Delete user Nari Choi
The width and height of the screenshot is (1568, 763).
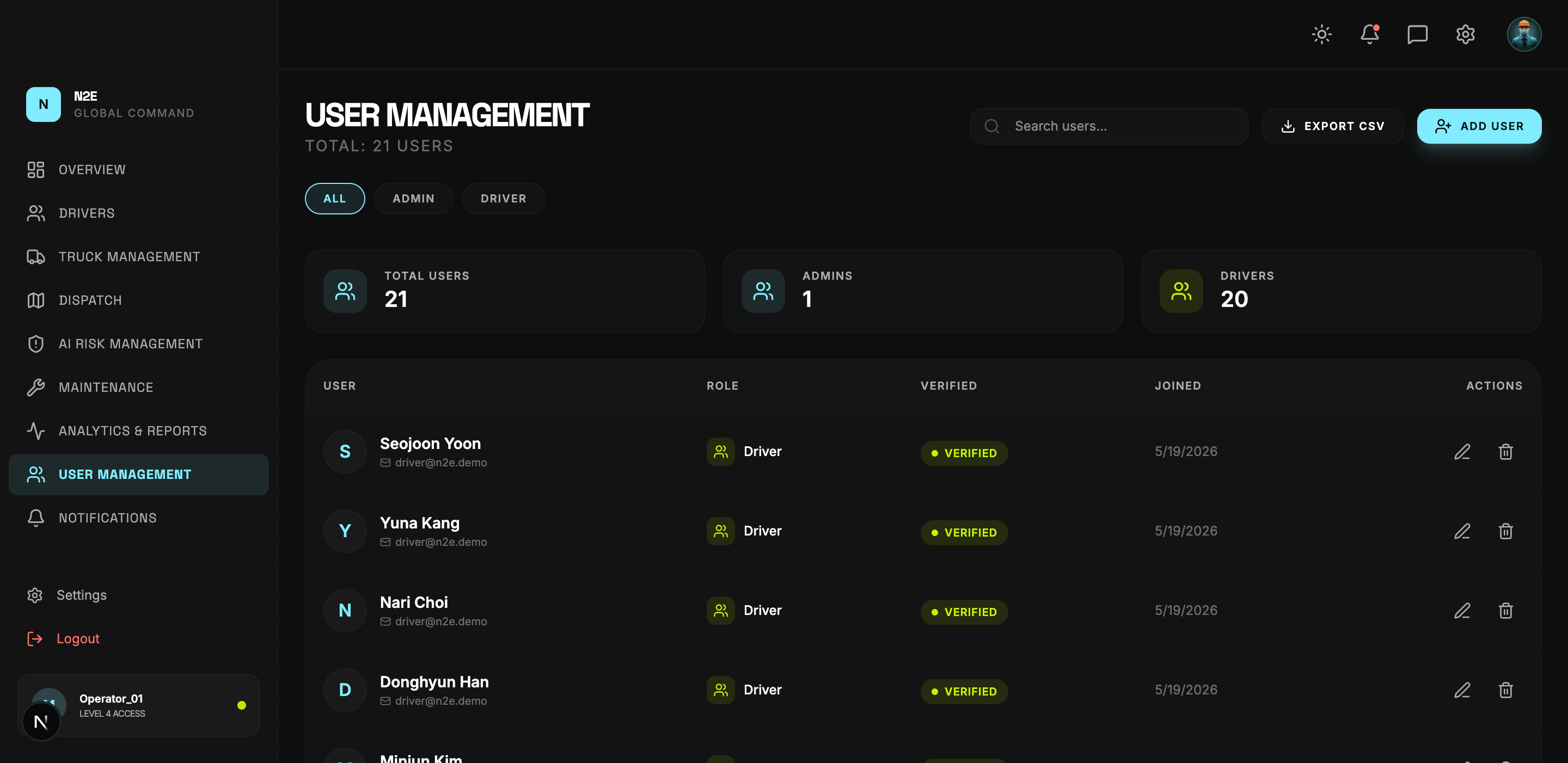[x=1506, y=610]
